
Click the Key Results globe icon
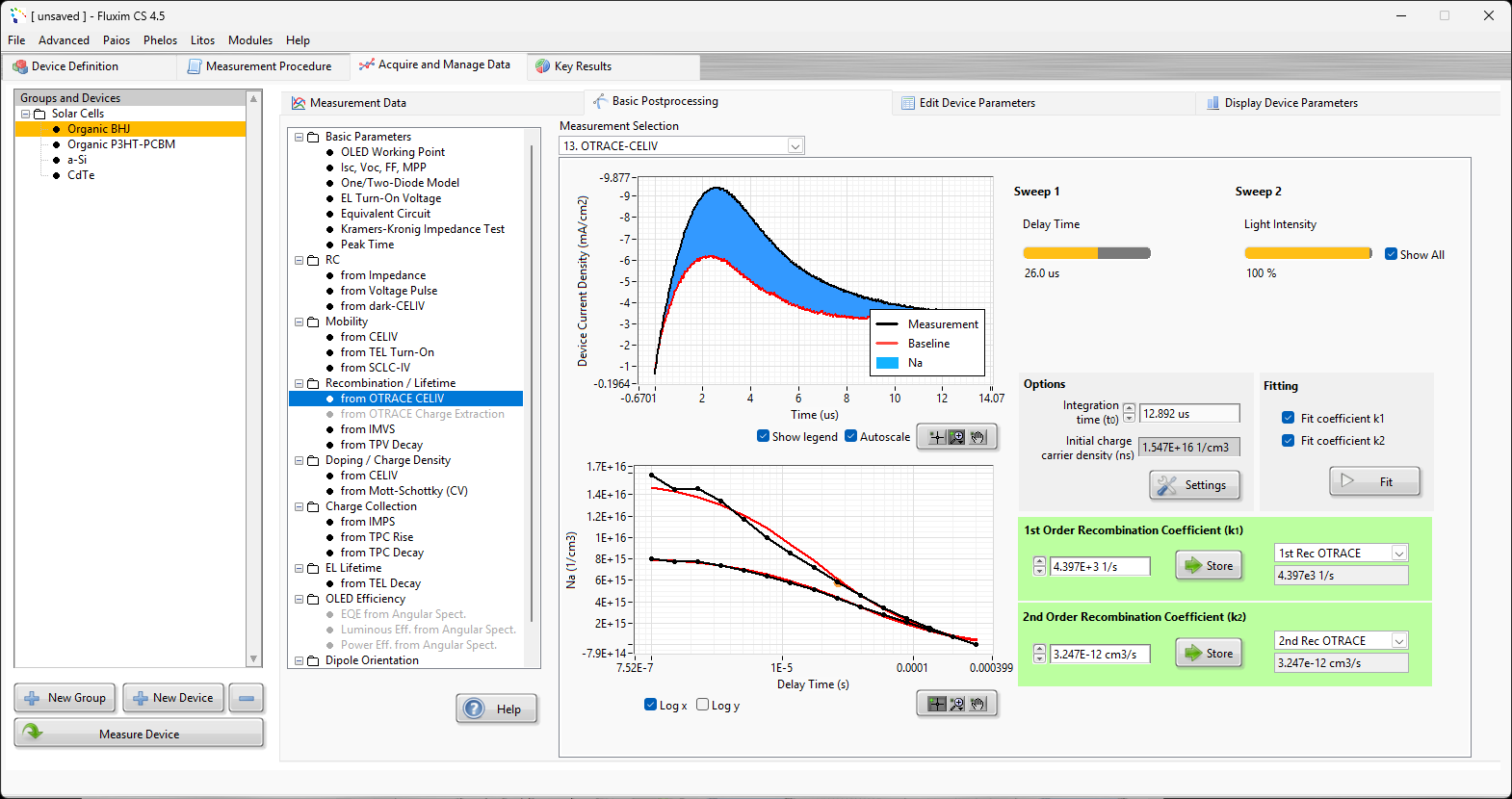tap(543, 66)
